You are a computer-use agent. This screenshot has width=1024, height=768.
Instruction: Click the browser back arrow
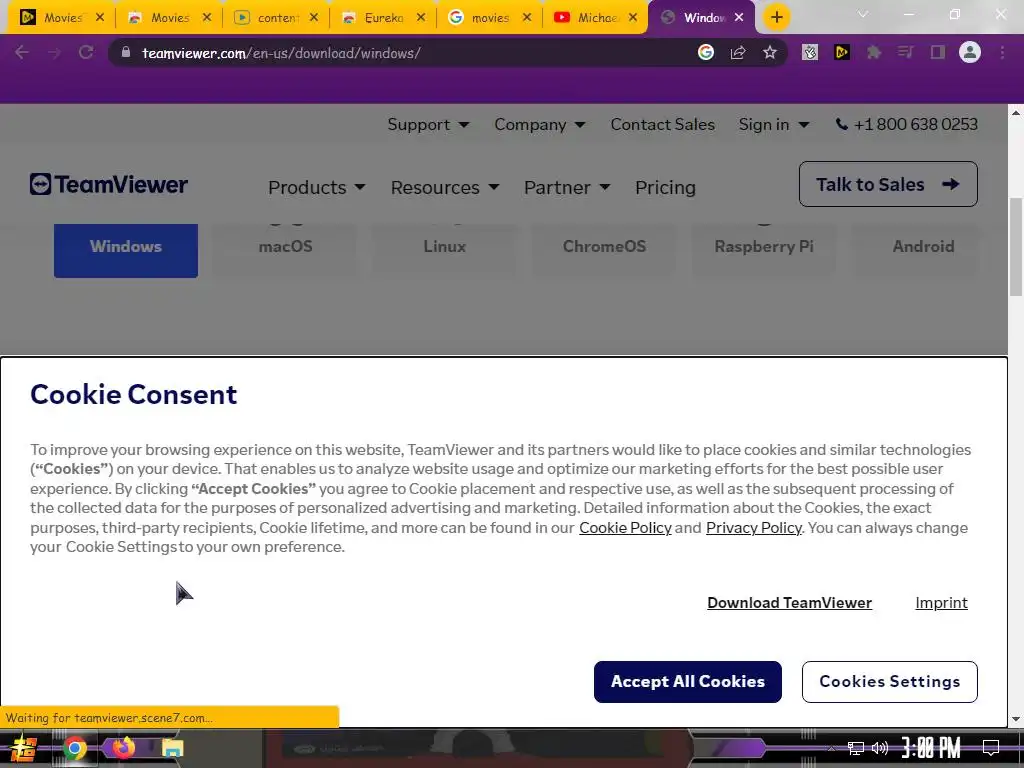point(22,52)
